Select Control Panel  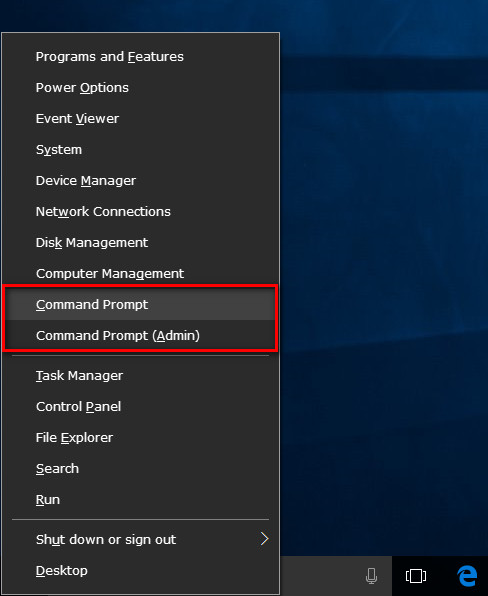point(141,407)
